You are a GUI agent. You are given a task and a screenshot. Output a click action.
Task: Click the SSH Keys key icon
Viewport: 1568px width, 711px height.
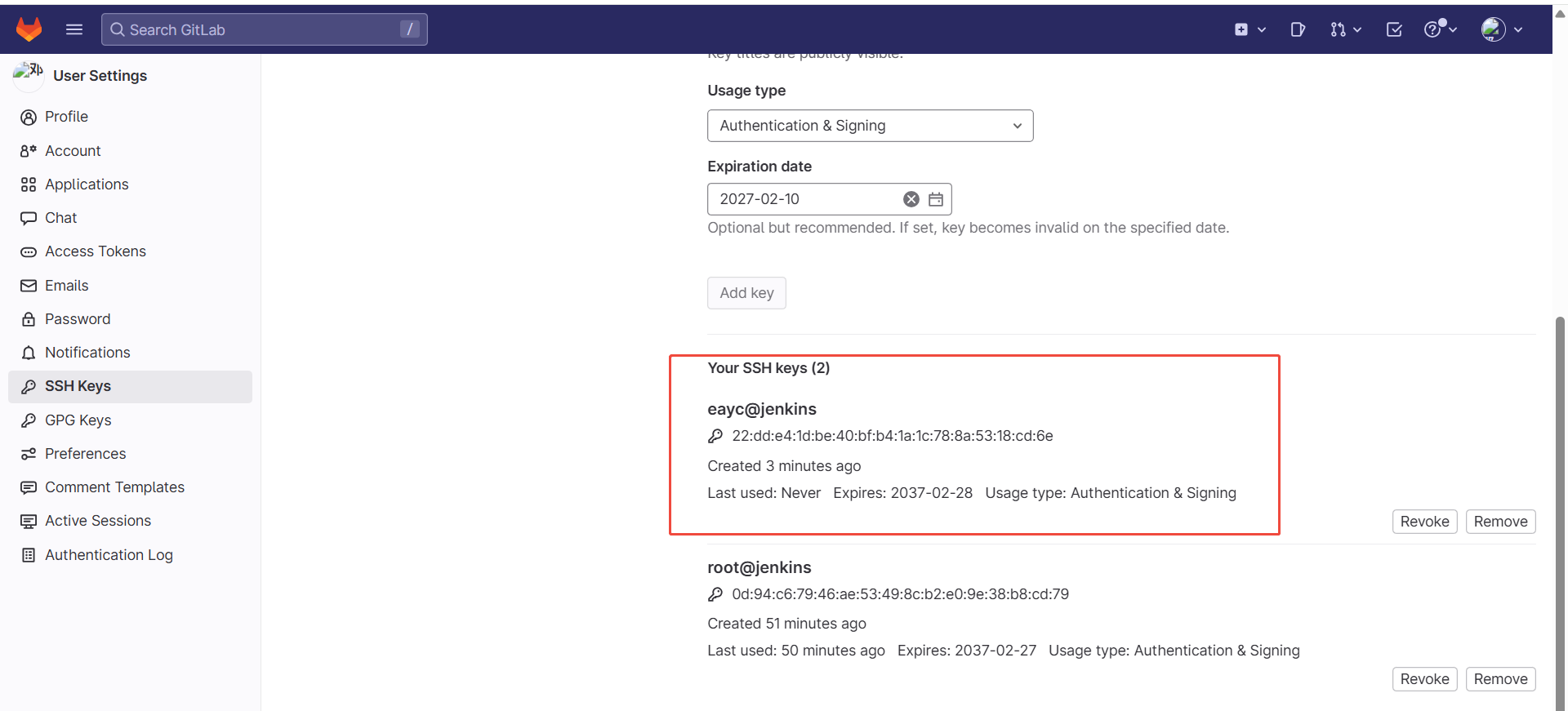29,387
